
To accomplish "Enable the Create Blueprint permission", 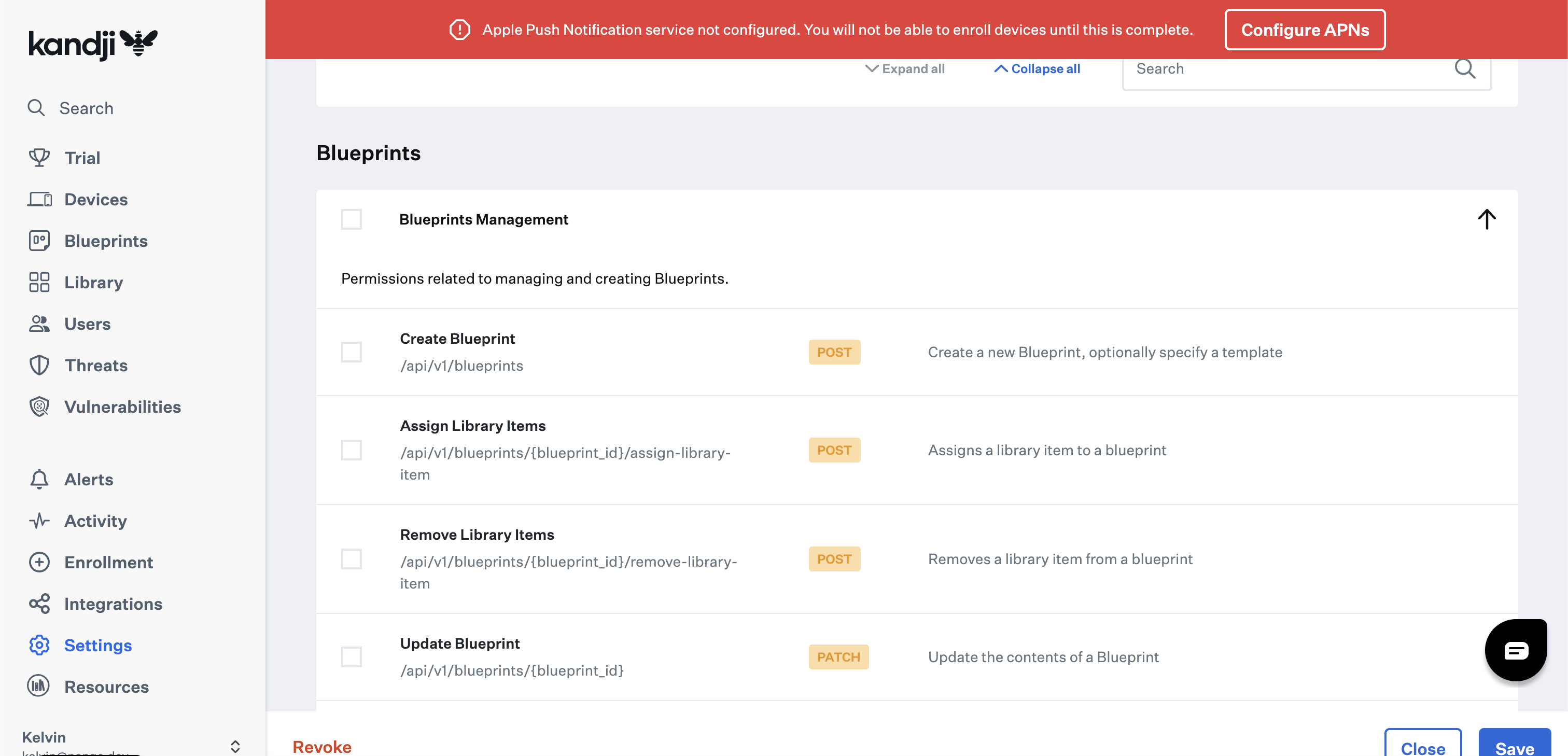I will 351,352.
